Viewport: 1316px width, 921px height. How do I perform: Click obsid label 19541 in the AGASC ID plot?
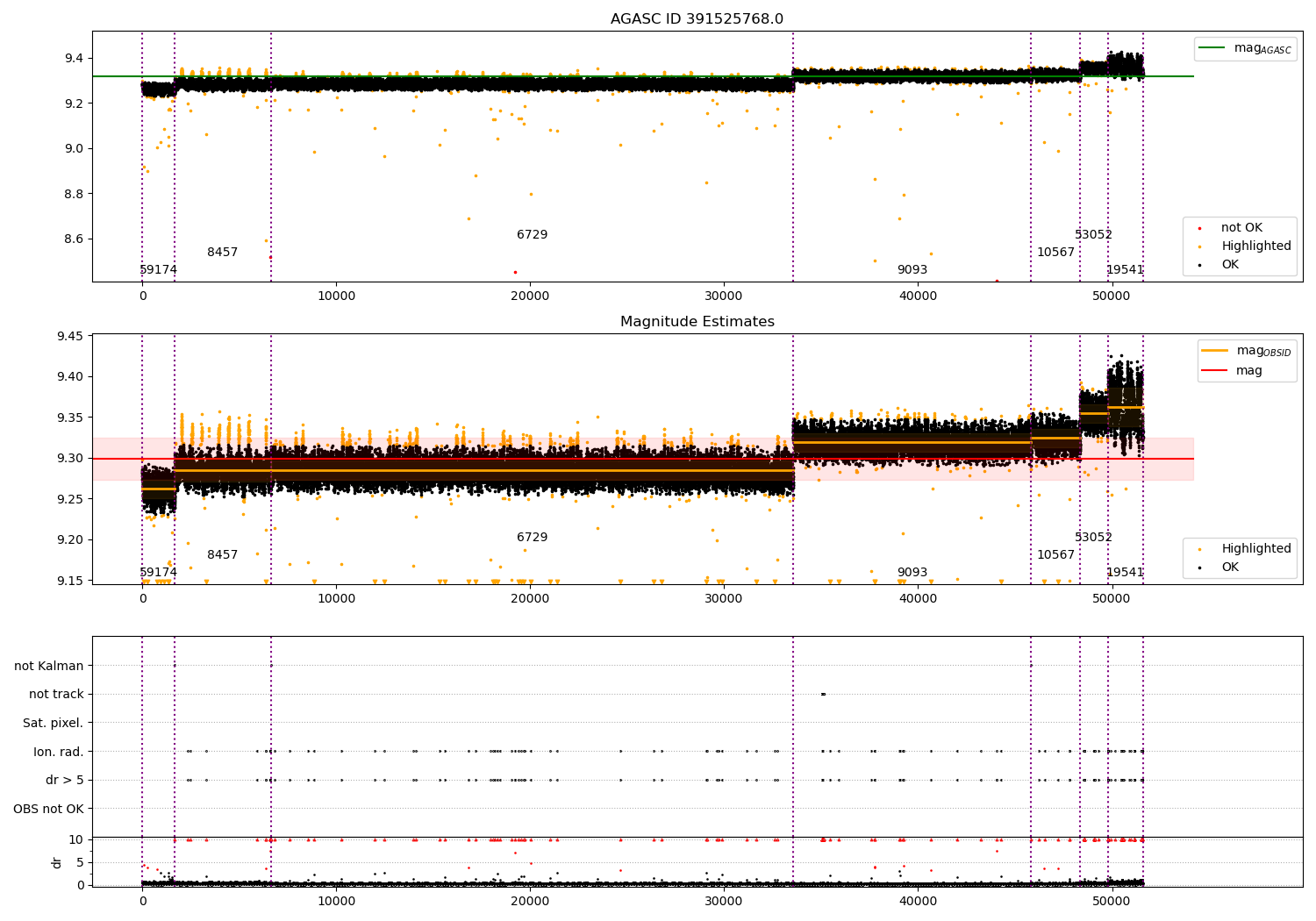pos(1125,270)
